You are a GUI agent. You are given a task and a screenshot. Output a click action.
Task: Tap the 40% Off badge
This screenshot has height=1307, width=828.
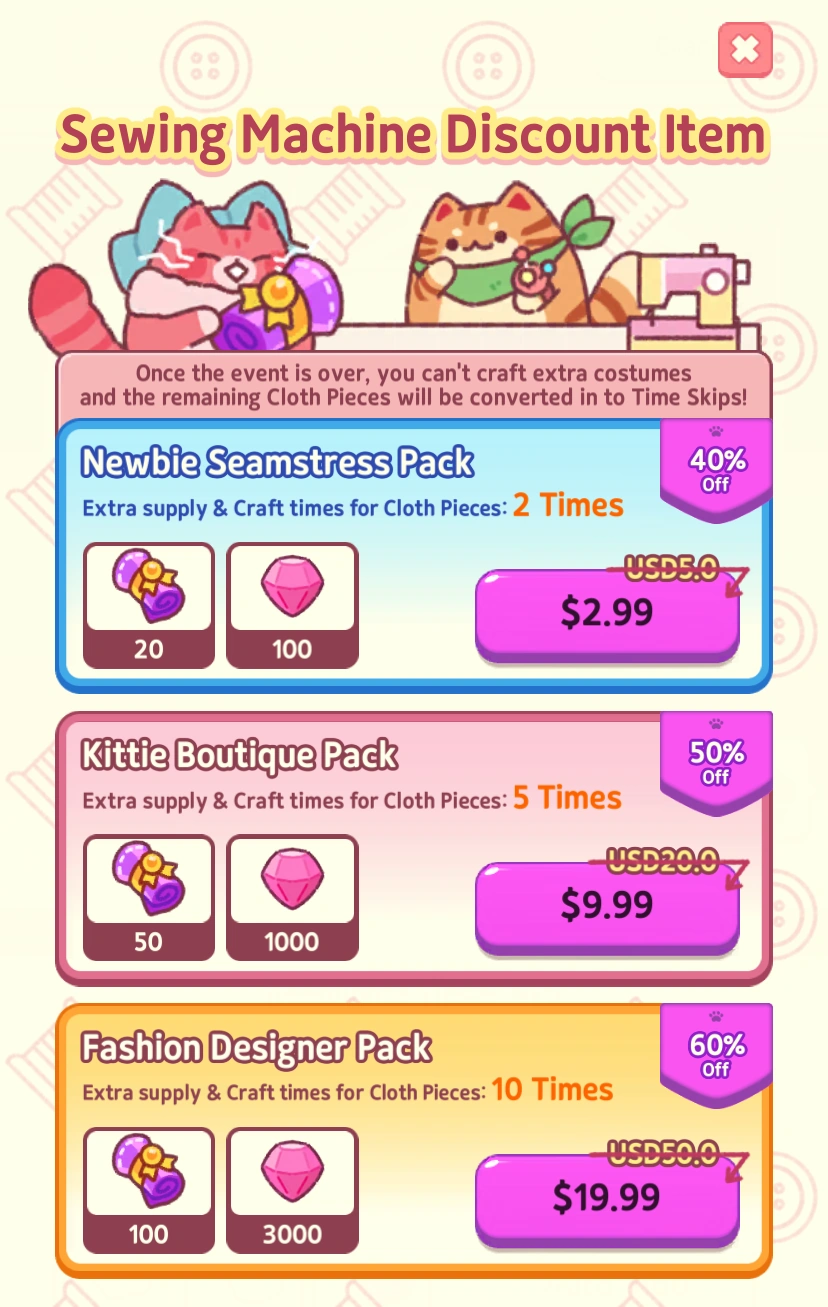tap(716, 469)
